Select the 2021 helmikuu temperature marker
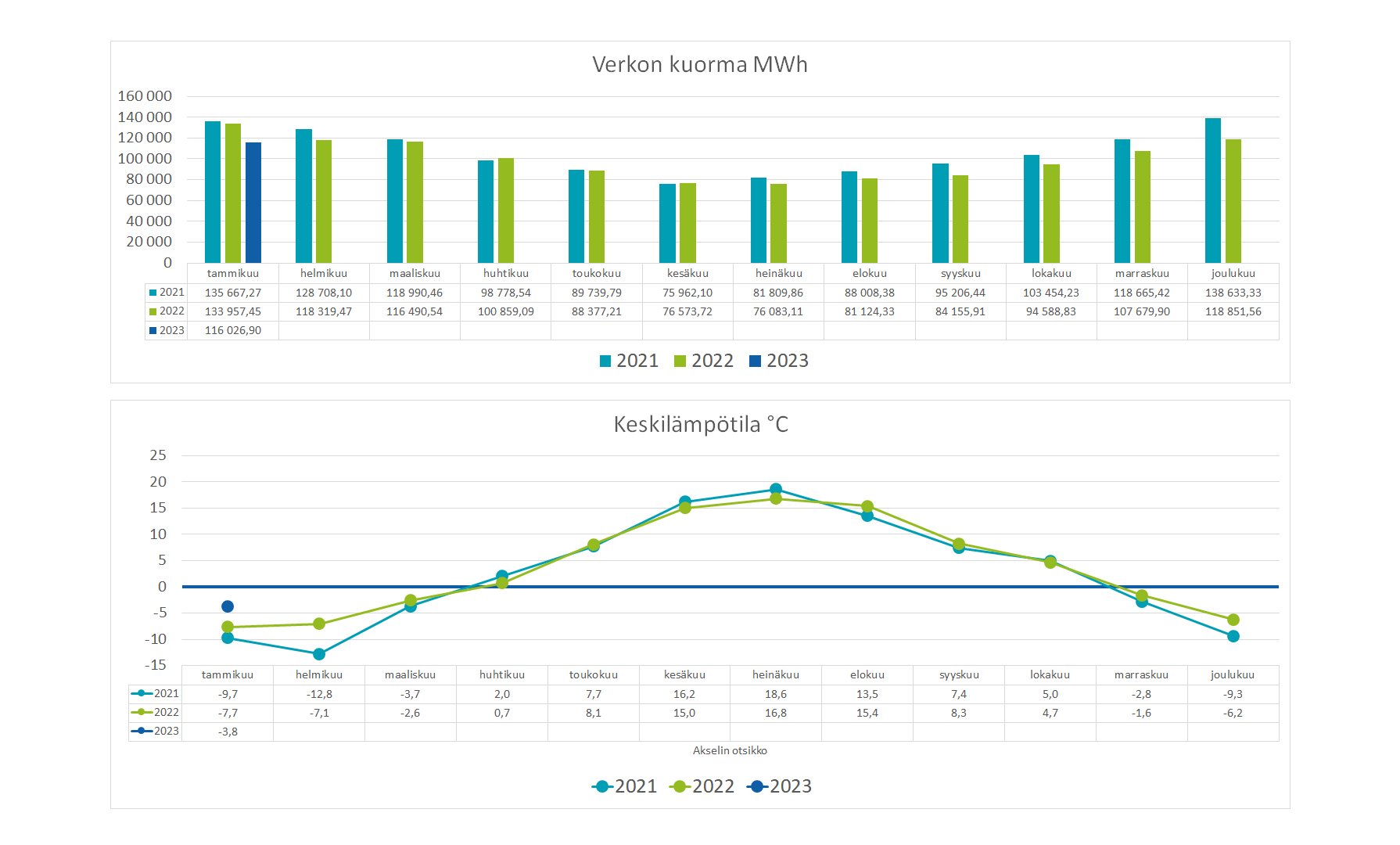The image size is (1400, 845). point(319,654)
